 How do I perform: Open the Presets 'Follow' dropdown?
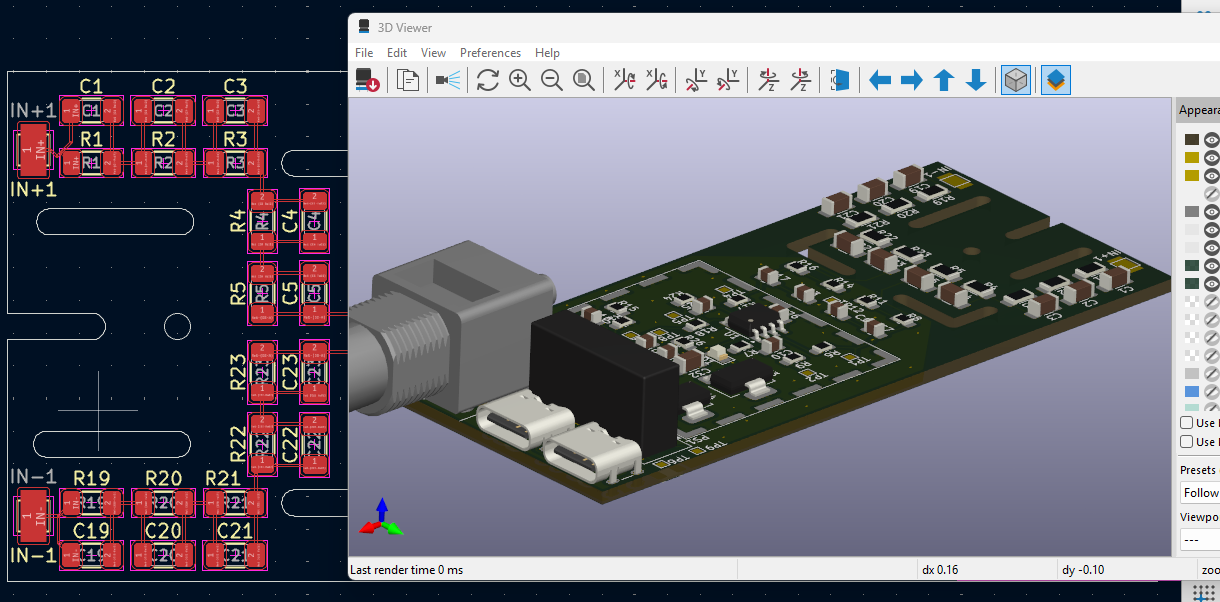[x=1200, y=493]
